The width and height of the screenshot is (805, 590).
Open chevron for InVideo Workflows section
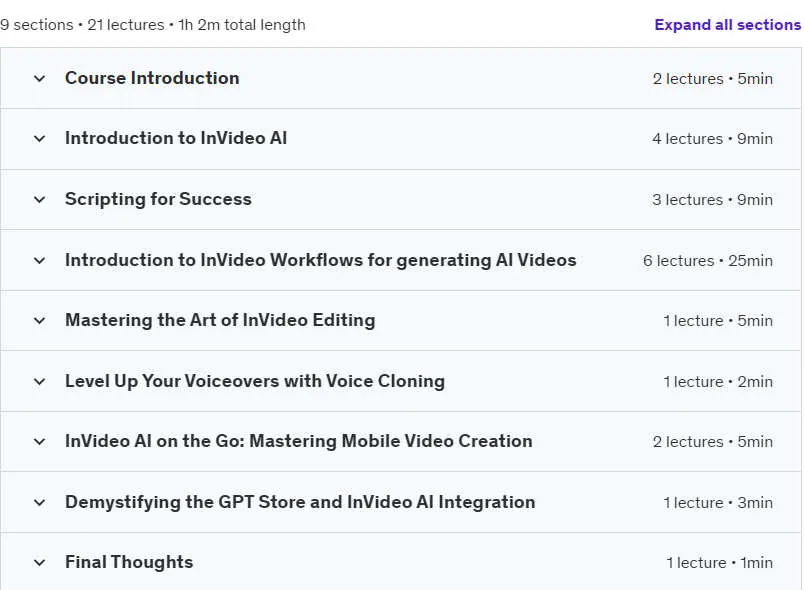point(40,260)
